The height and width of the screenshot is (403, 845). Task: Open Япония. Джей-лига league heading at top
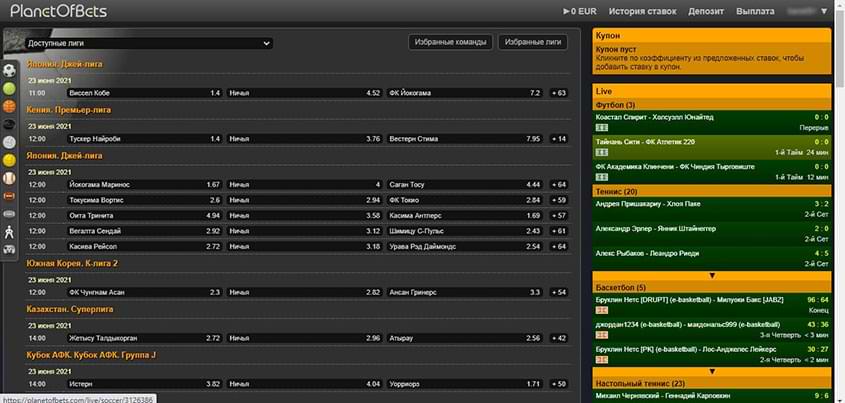pos(65,64)
